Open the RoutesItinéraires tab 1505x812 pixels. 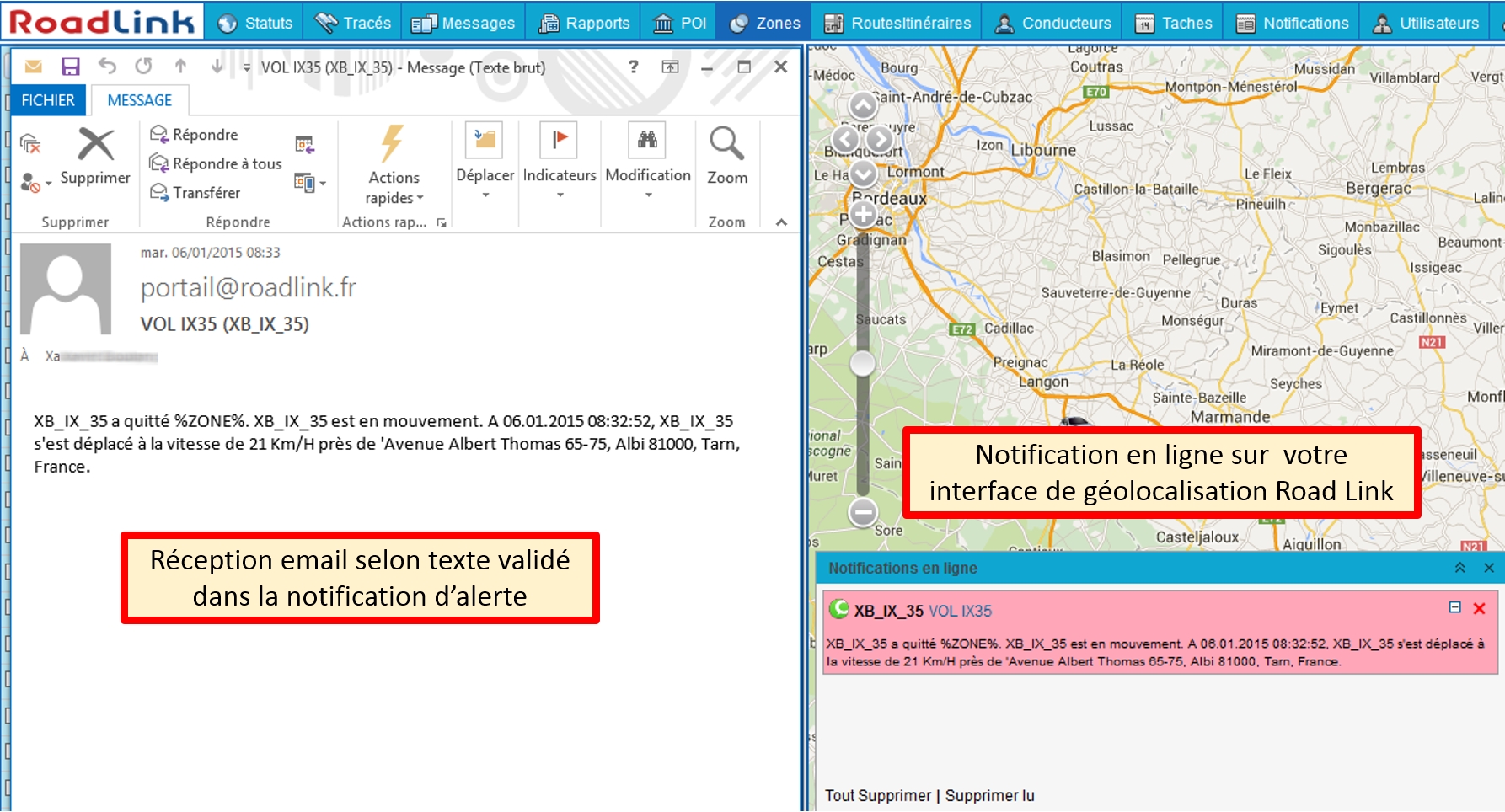coord(897,23)
